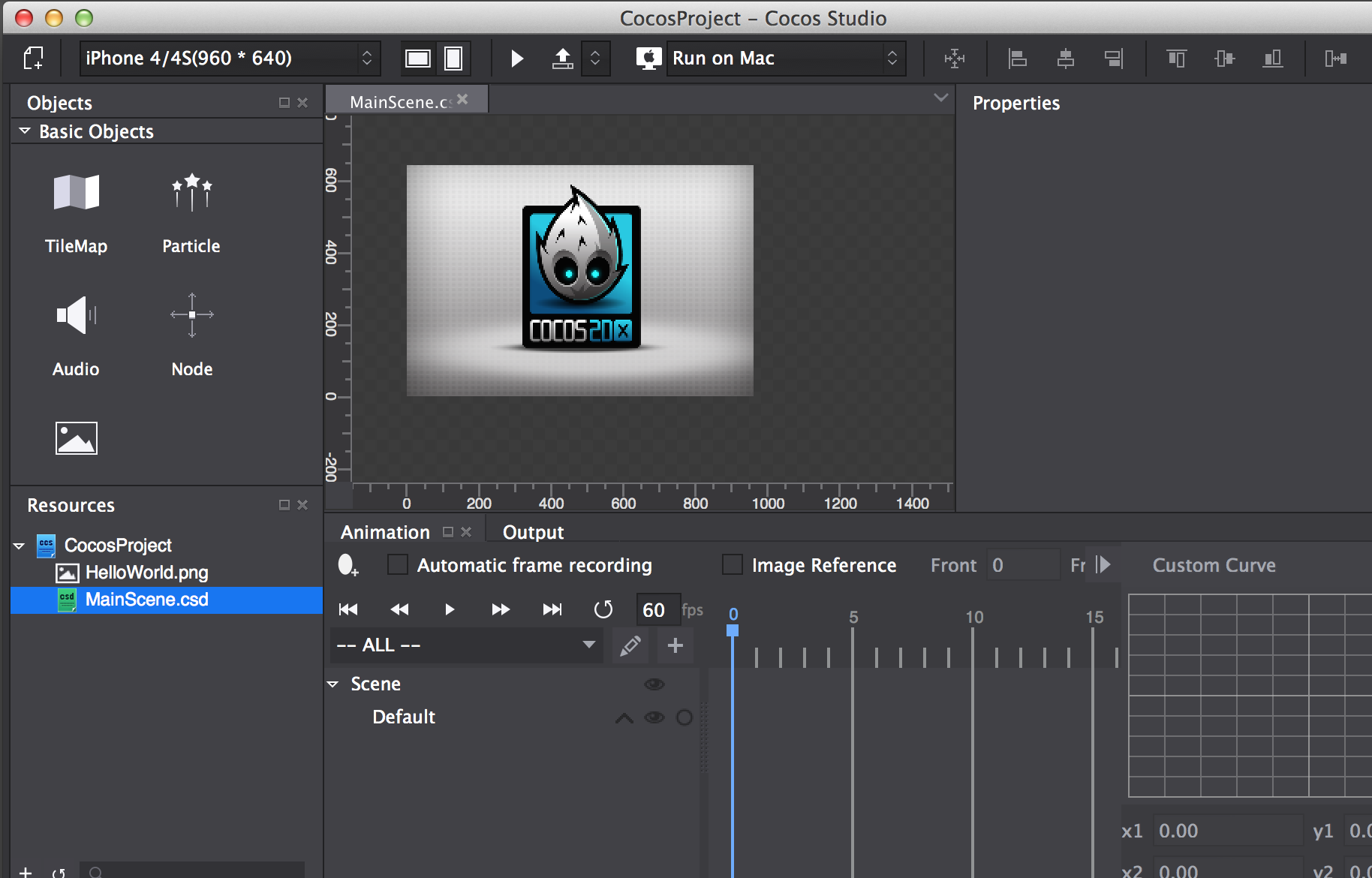1372x878 pixels.
Task: Step back one frame
Action: [x=399, y=609]
